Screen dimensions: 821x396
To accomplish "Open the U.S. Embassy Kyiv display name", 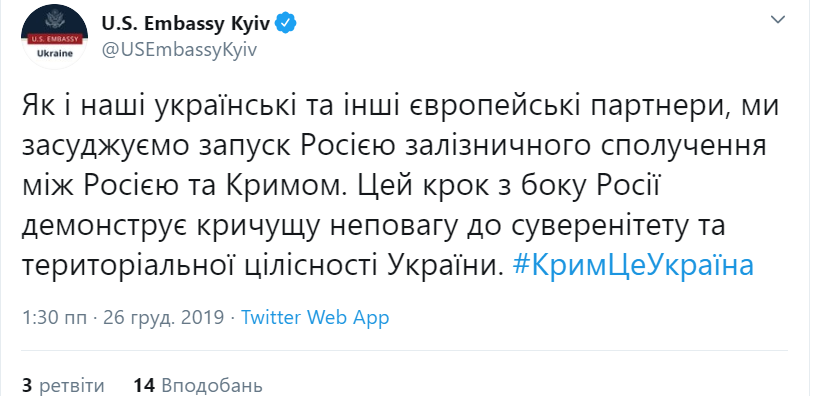I will (185, 24).
